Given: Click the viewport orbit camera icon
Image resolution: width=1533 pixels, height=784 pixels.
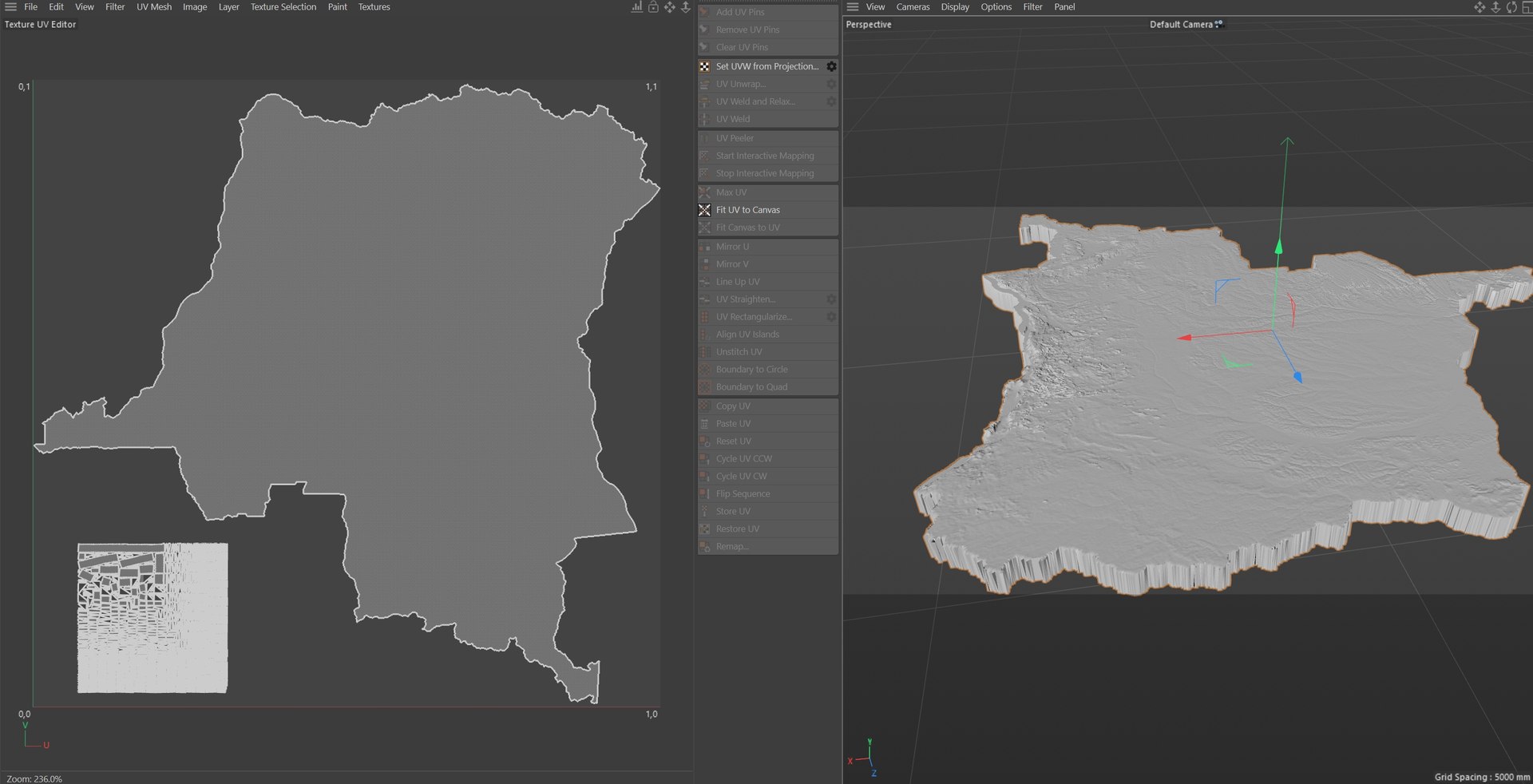Looking at the screenshot, I should pyautogui.click(x=1511, y=6).
